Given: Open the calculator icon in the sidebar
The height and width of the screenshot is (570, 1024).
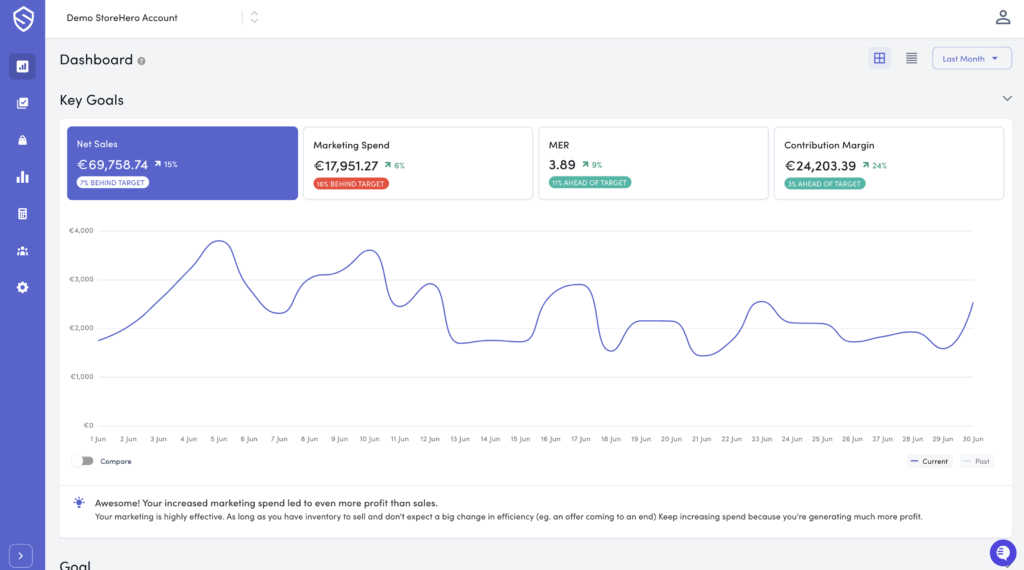Looking at the screenshot, I should point(22,214).
